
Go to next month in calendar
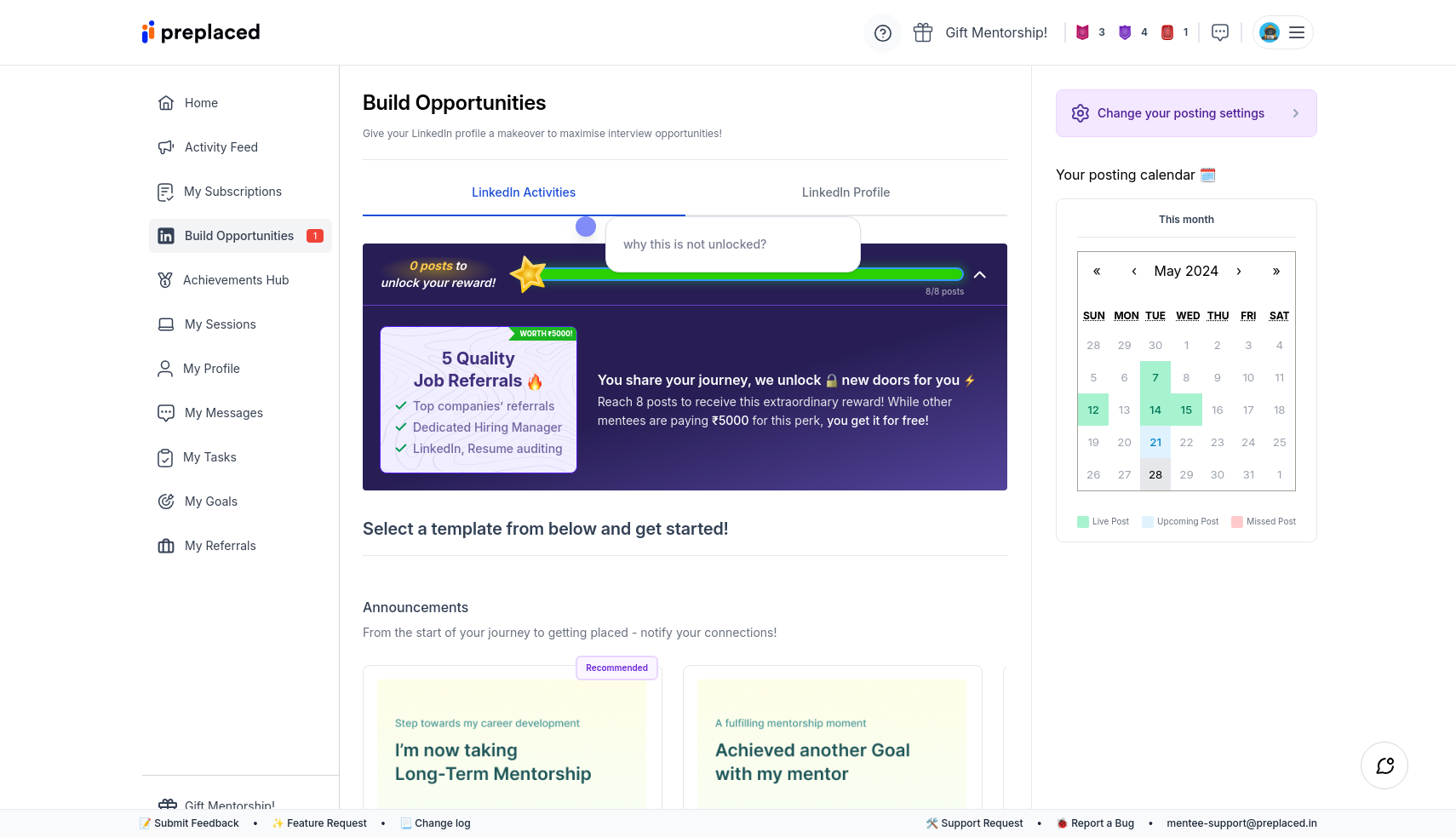click(x=1239, y=272)
